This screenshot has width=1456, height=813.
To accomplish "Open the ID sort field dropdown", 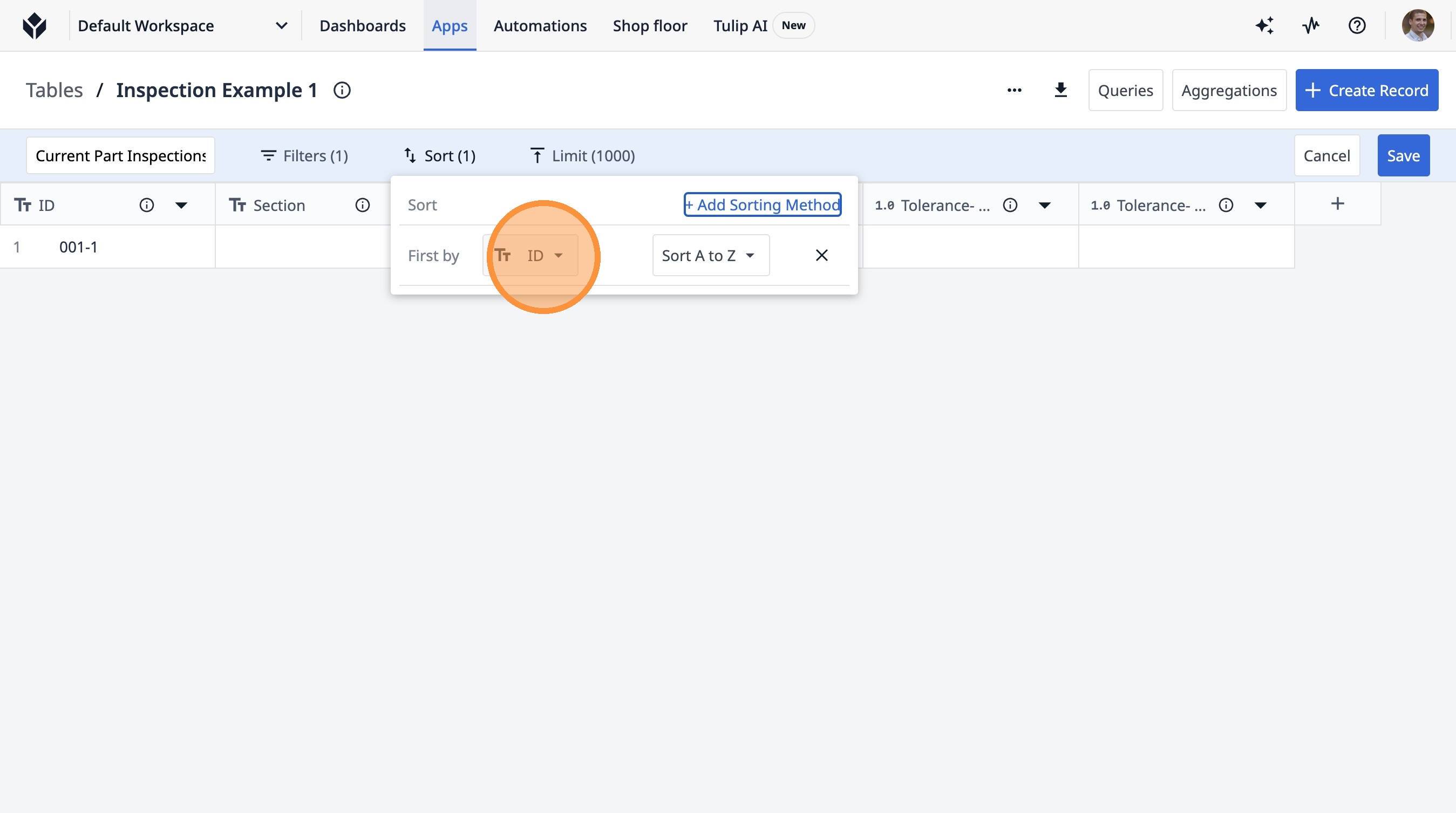I will (530, 255).
